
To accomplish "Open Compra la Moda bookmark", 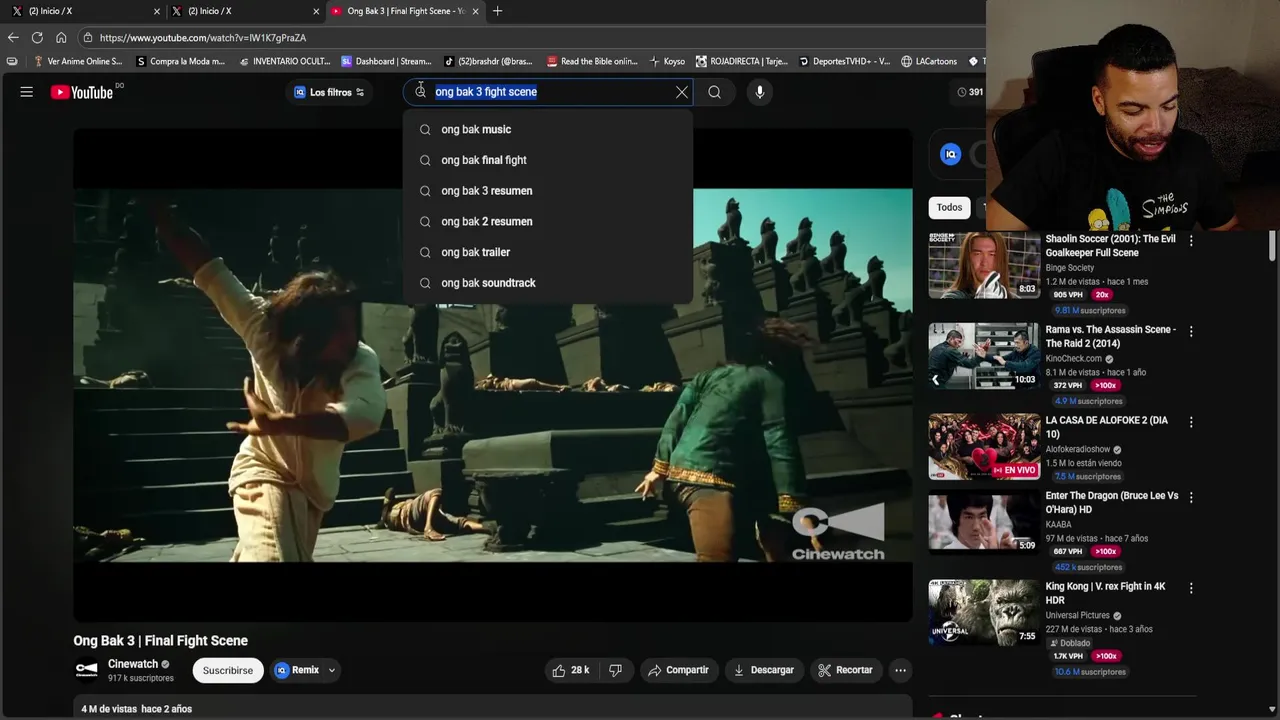I will coord(180,61).
